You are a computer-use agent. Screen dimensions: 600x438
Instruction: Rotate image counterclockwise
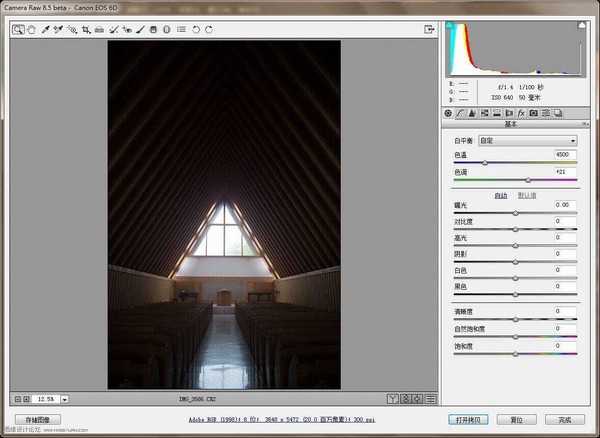click(x=196, y=30)
